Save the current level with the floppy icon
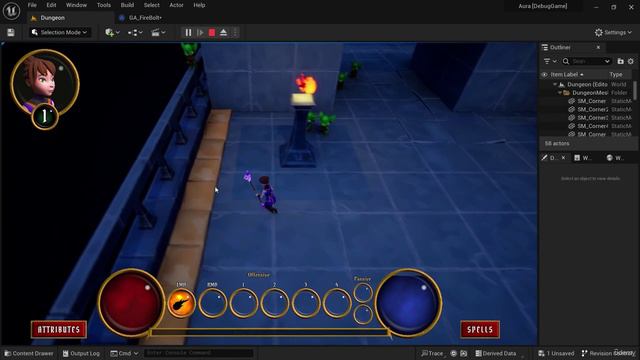Viewport: 640px width, 360px height. click(x=11, y=32)
